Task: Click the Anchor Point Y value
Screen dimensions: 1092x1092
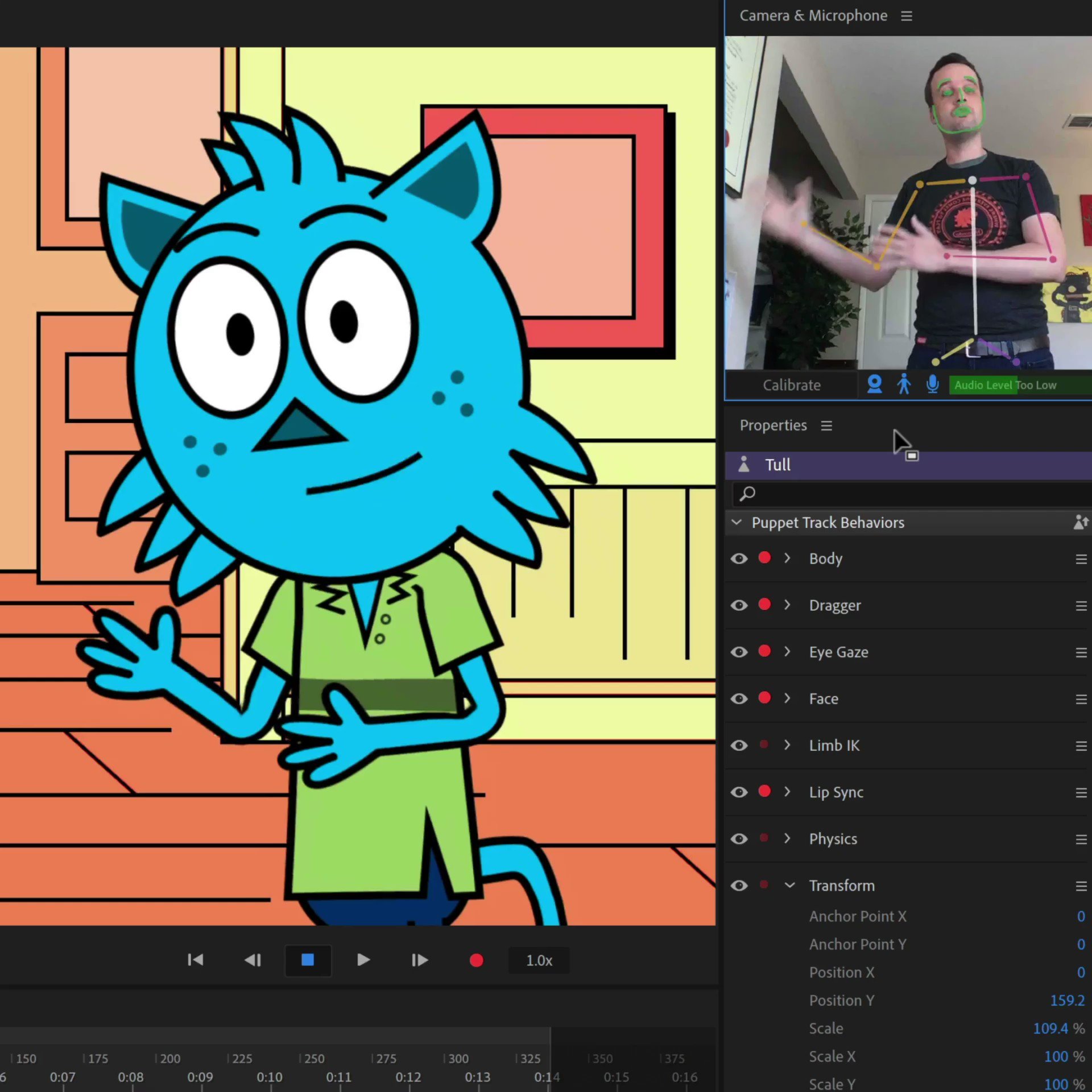Action: pos(1081,944)
